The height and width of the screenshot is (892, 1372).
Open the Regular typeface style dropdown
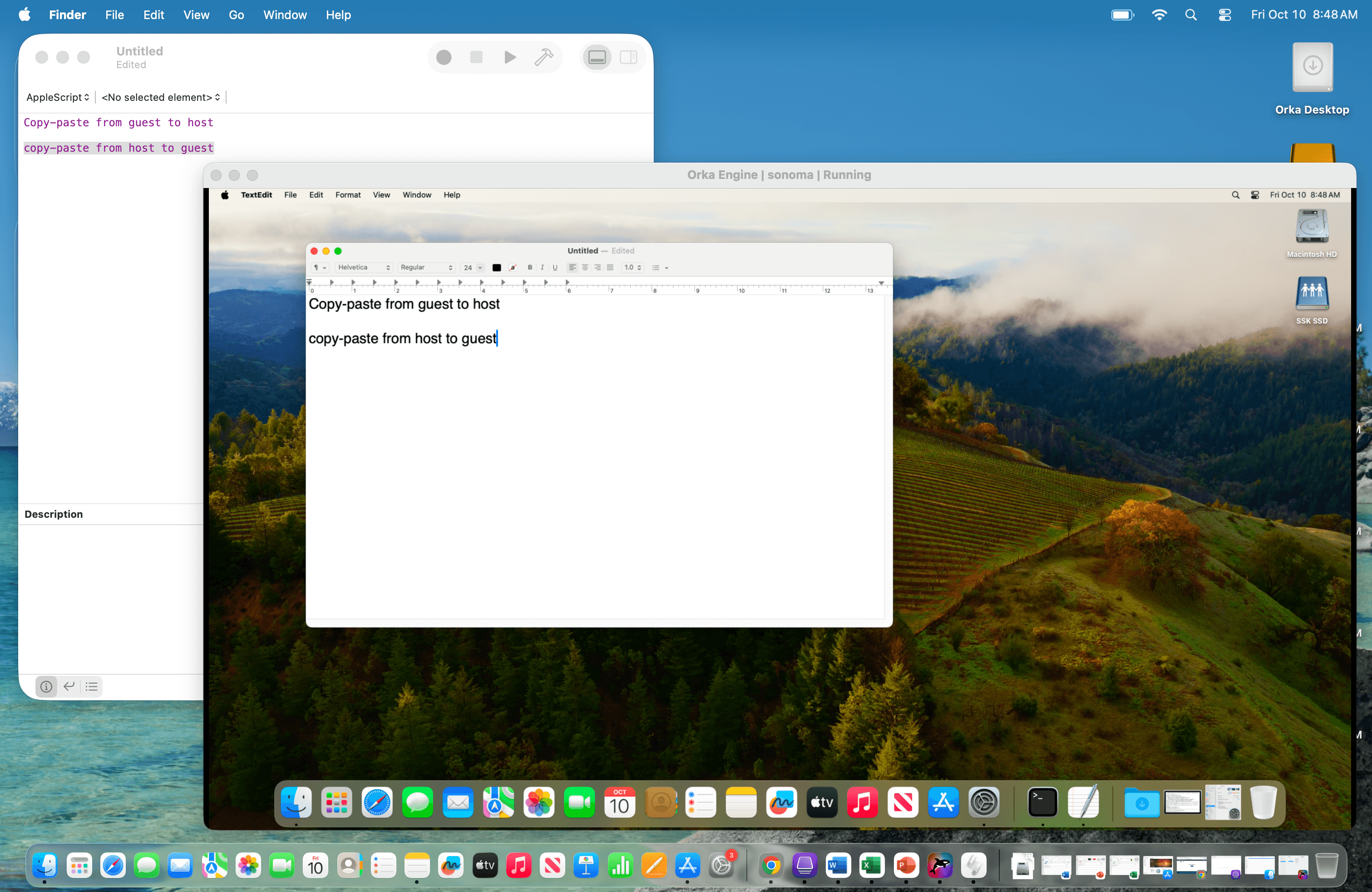426,268
